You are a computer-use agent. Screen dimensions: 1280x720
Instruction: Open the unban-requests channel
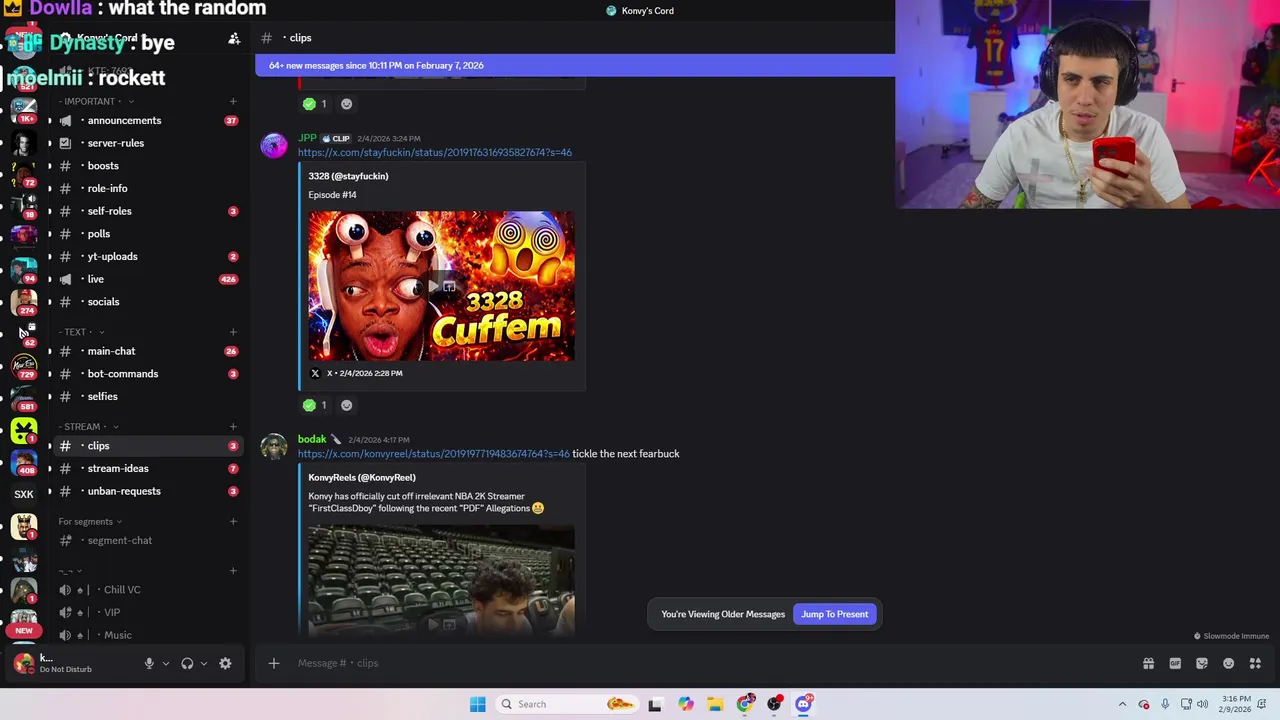pos(147,491)
